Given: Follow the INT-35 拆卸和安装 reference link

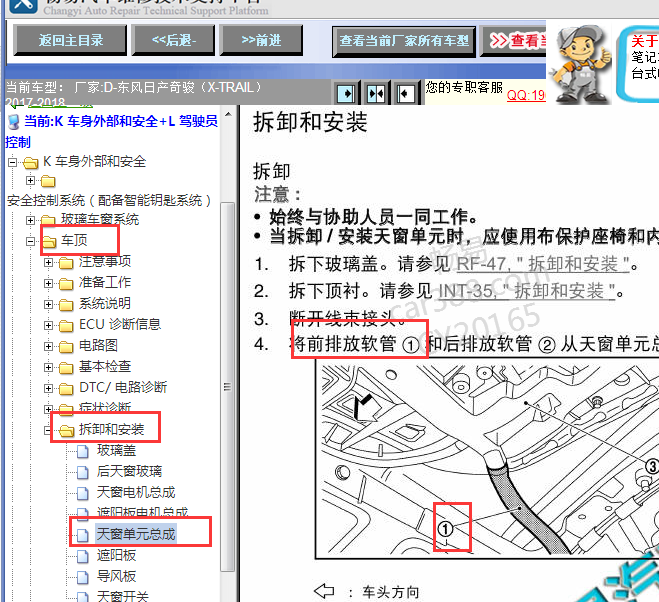Looking at the screenshot, I should pos(527,291).
